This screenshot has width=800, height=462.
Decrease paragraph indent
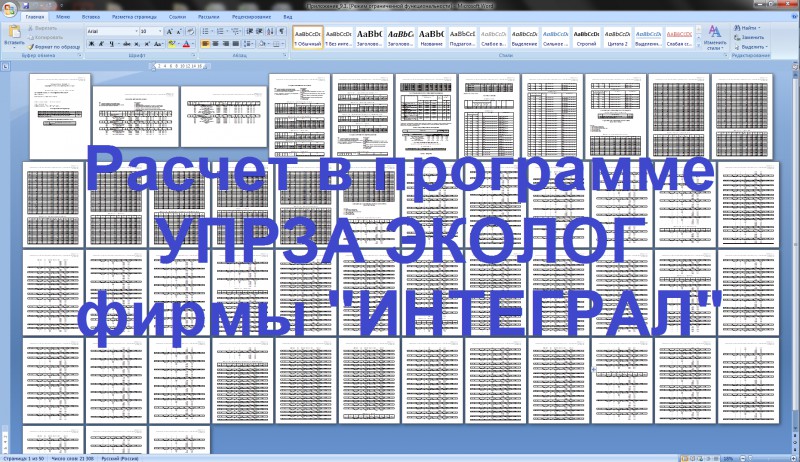click(249, 32)
